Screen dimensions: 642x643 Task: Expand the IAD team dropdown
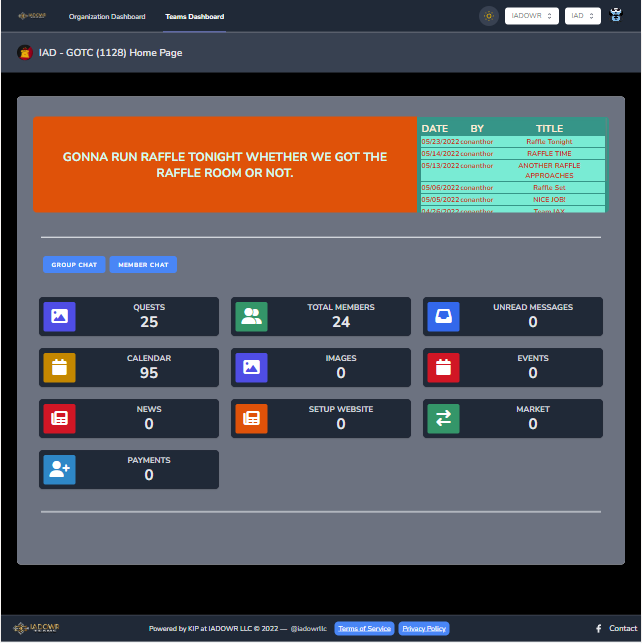582,16
